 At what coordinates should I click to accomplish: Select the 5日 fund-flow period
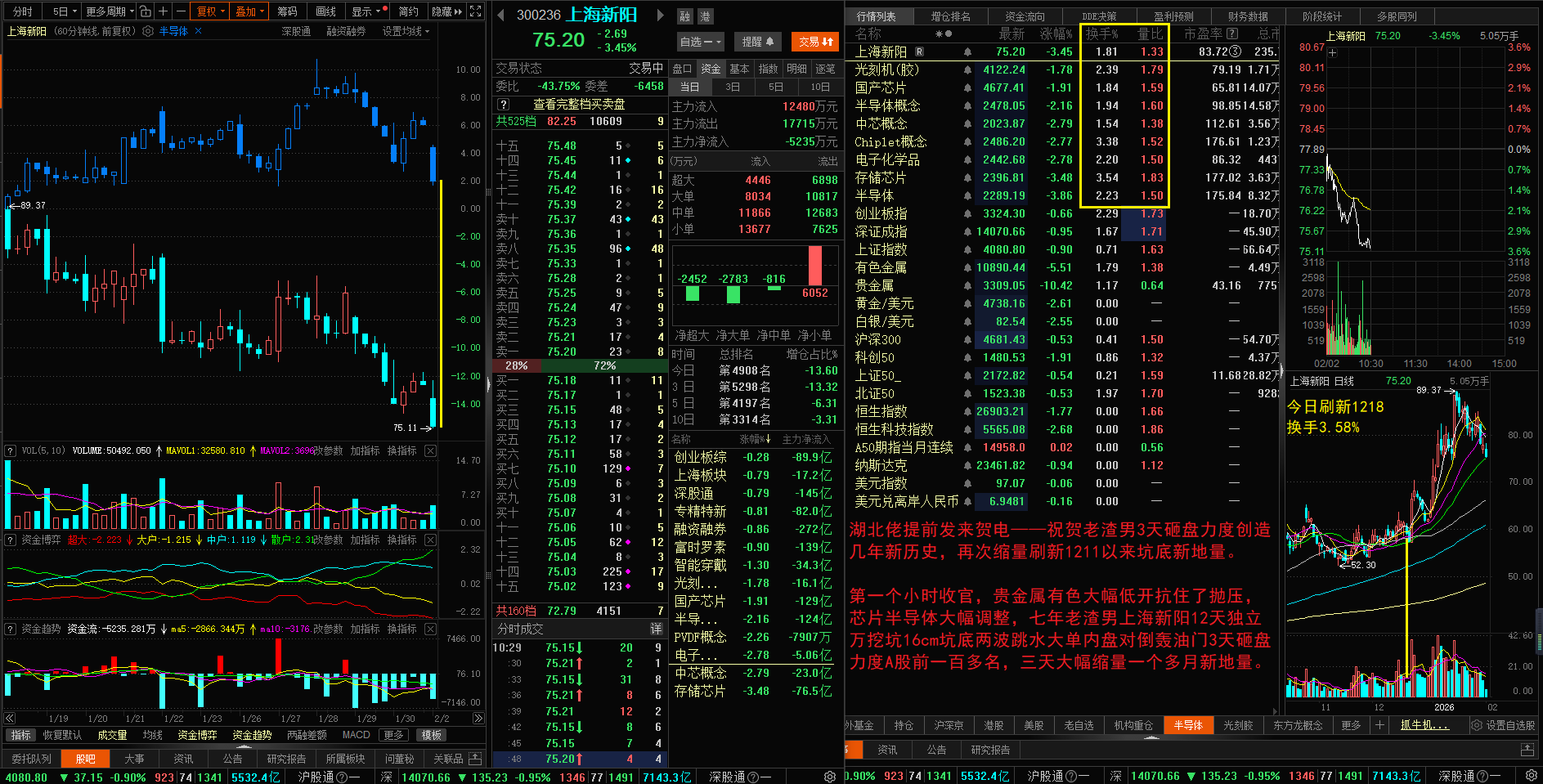775,87
